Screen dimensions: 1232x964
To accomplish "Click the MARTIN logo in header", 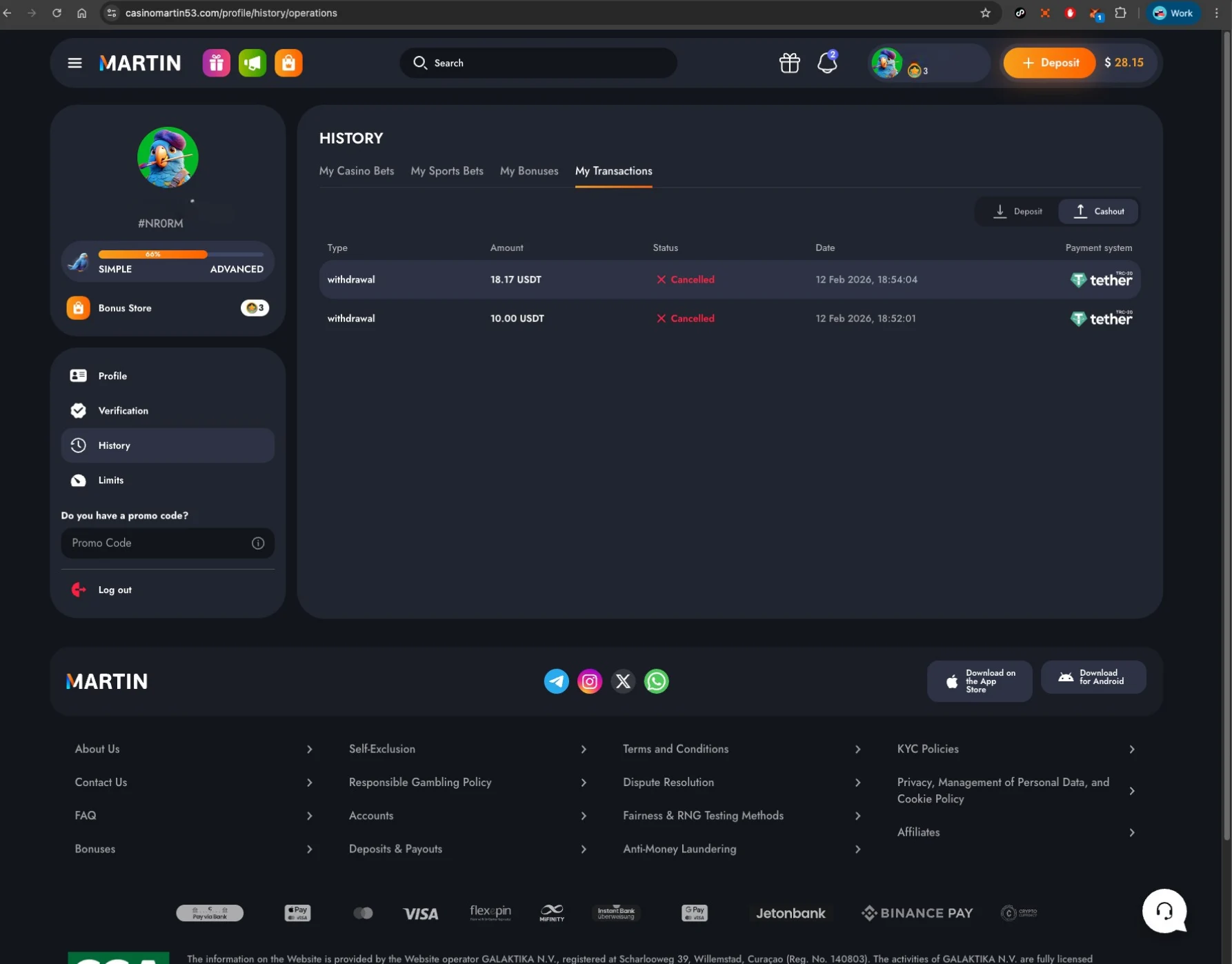I will tap(140, 63).
